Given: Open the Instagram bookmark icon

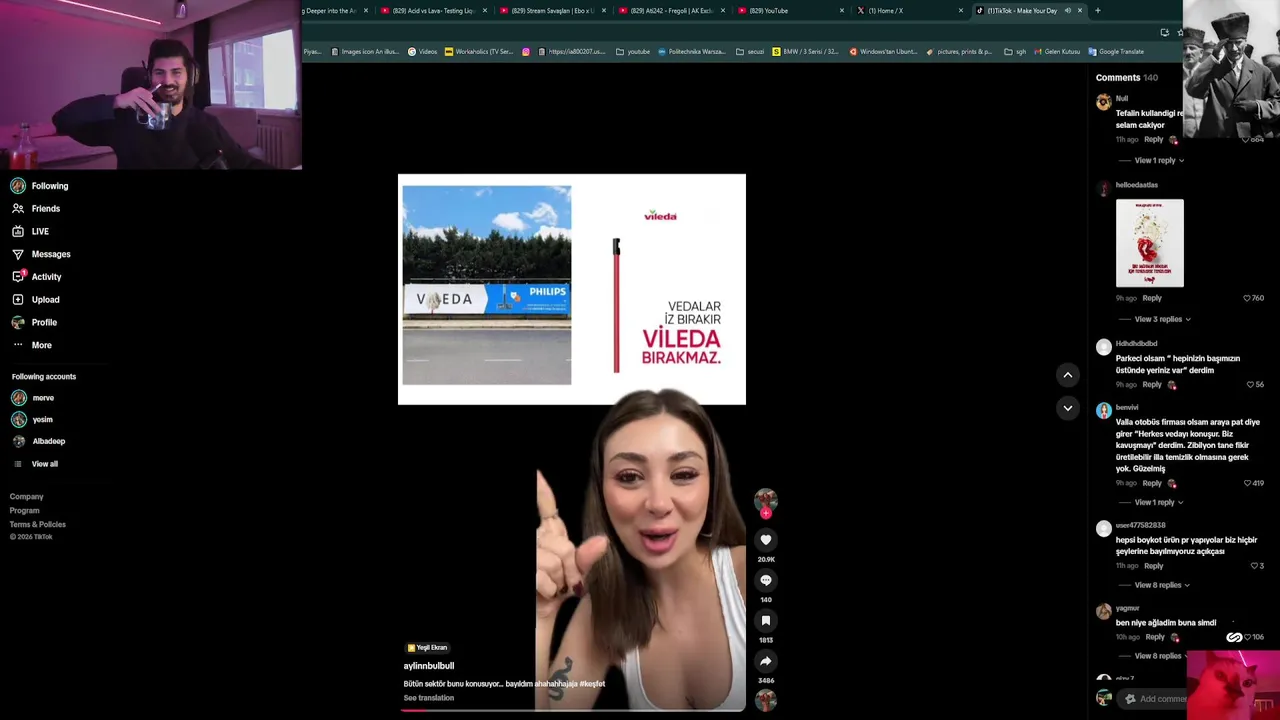Looking at the screenshot, I should pos(526,52).
